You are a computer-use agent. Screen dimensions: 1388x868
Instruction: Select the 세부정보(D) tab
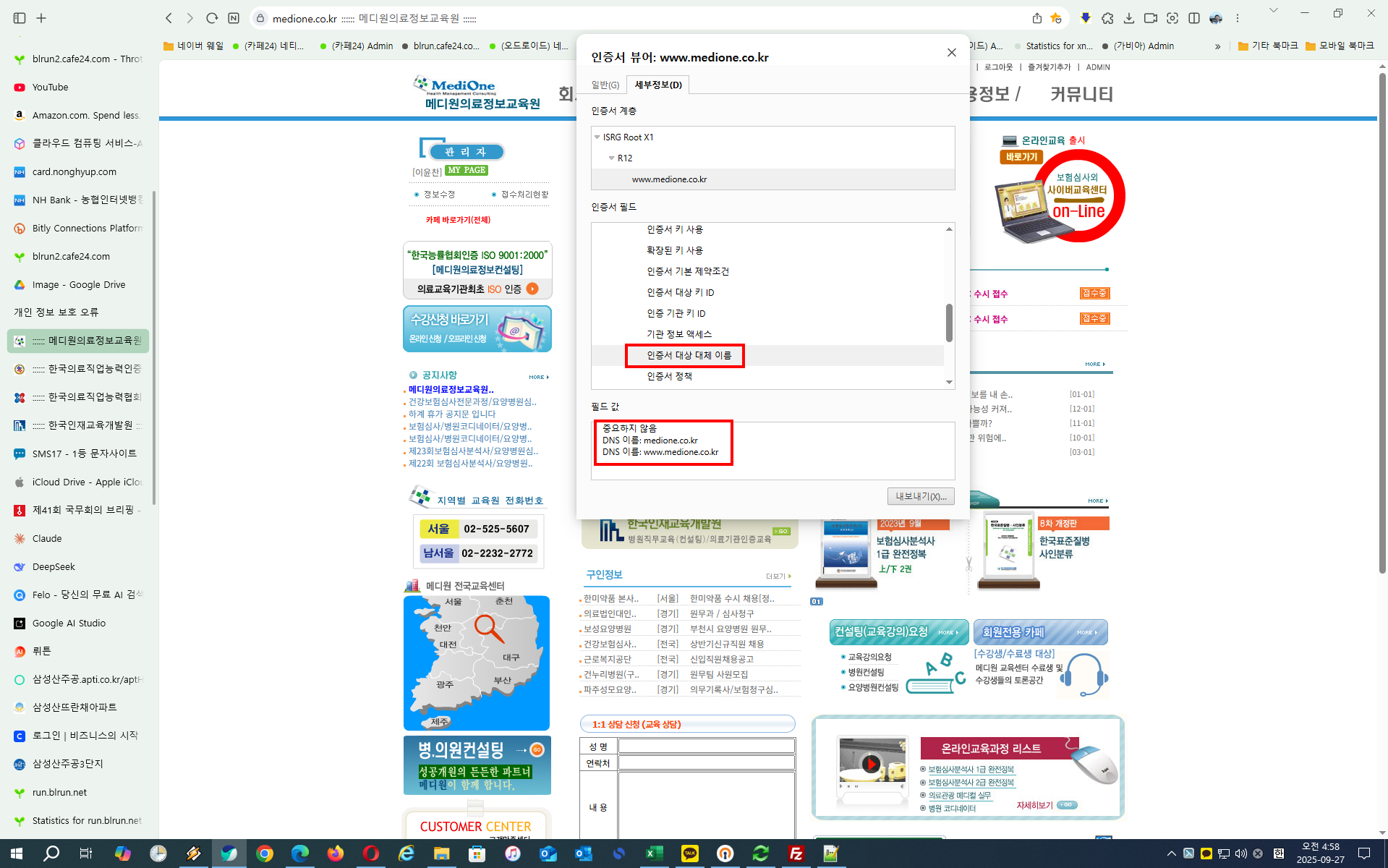[657, 85]
